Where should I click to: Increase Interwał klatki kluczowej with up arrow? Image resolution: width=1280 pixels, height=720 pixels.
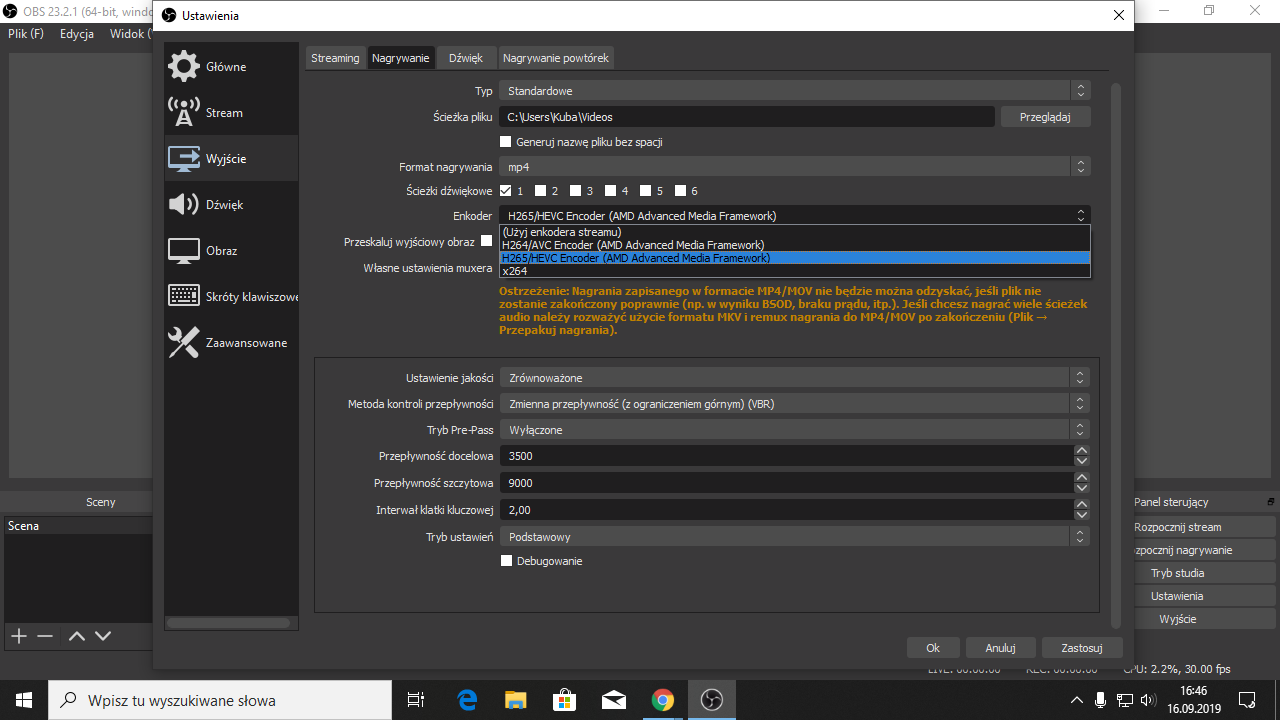[x=1081, y=505]
